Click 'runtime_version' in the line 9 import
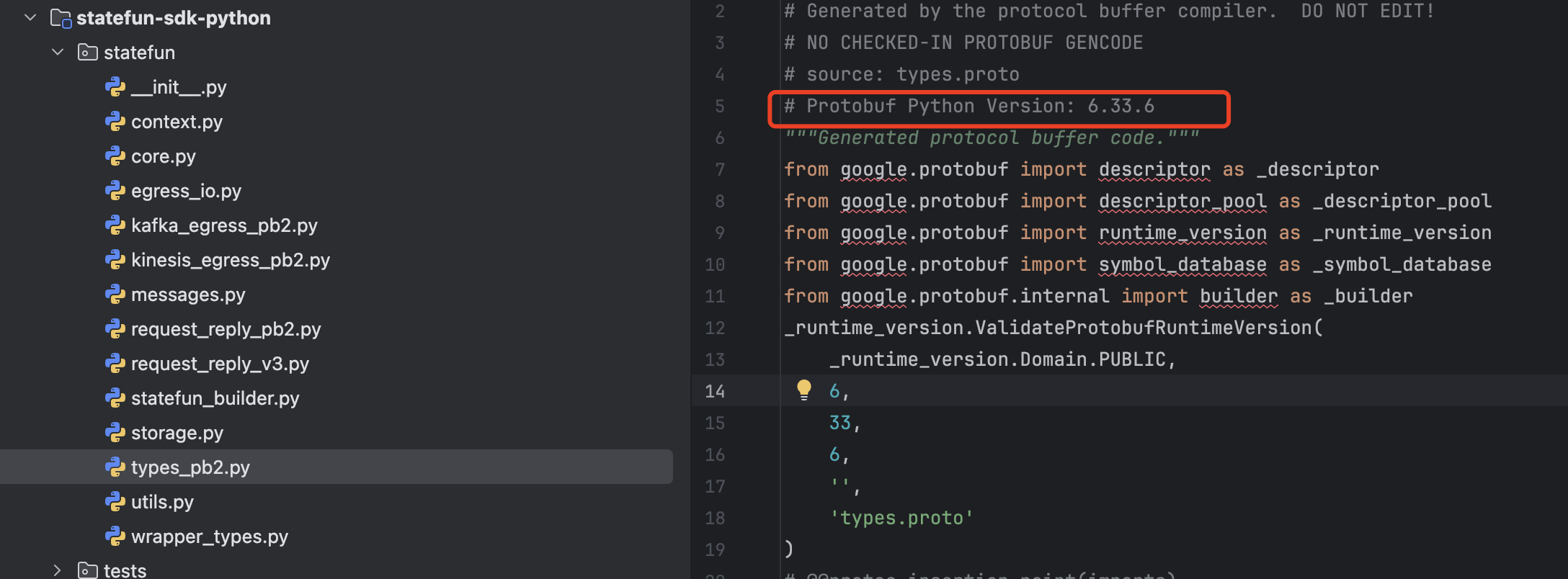The image size is (1568, 579). 1182,233
